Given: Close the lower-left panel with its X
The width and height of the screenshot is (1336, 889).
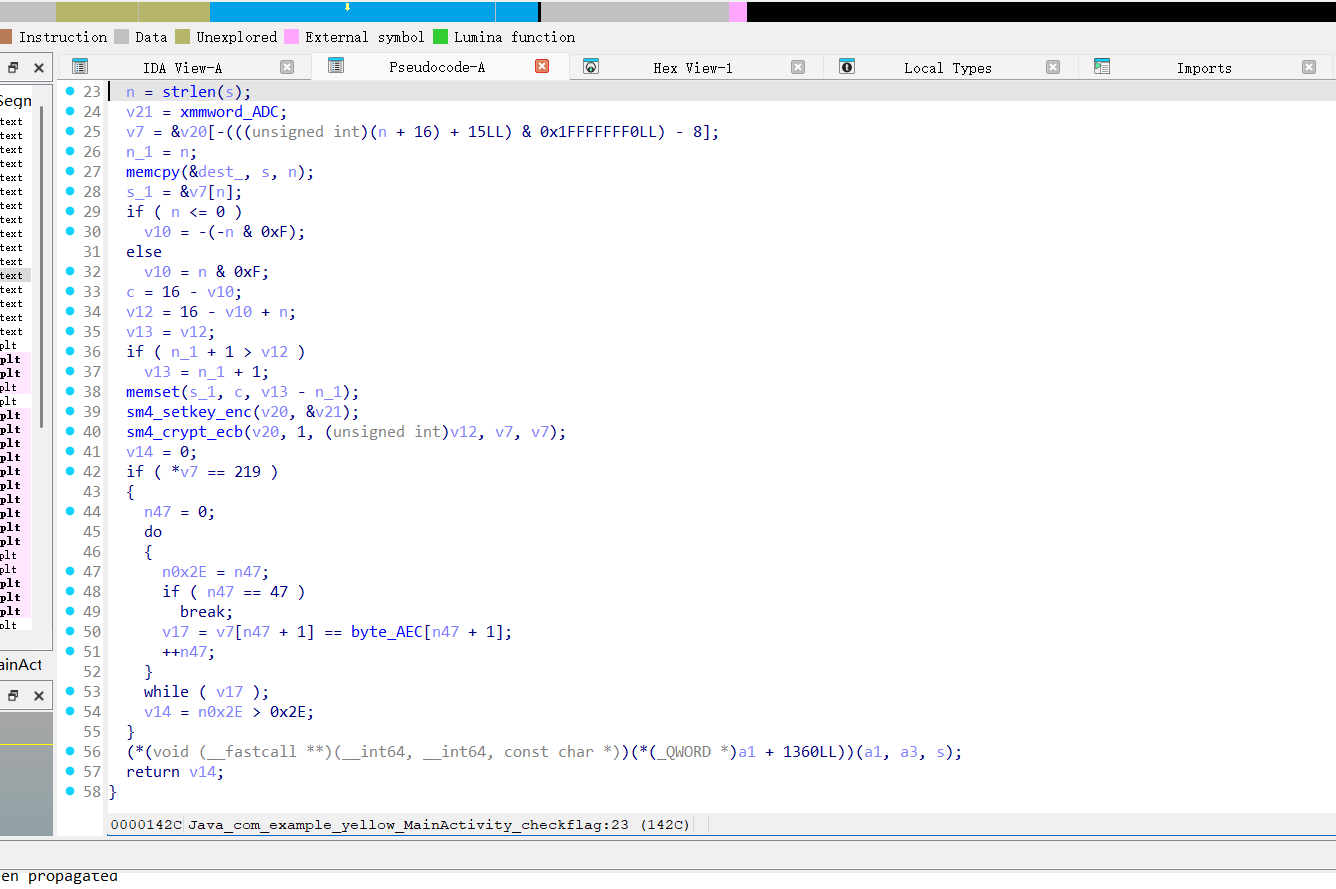Looking at the screenshot, I should 39,695.
